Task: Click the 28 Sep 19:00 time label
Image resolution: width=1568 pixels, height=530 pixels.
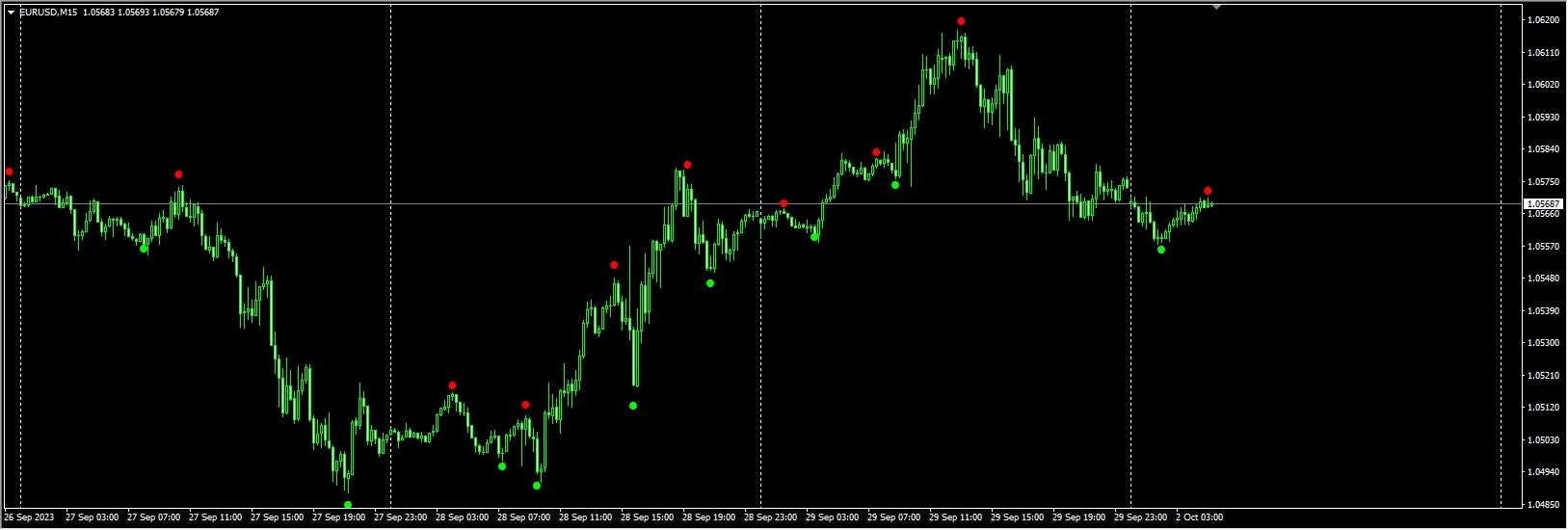Action: (x=708, y=518)
